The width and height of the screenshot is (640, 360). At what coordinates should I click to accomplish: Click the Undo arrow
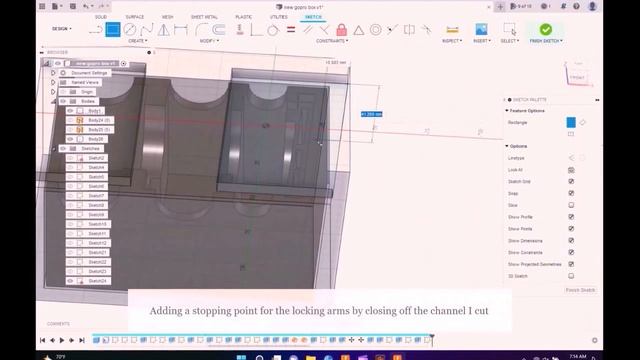pos(85,7)
